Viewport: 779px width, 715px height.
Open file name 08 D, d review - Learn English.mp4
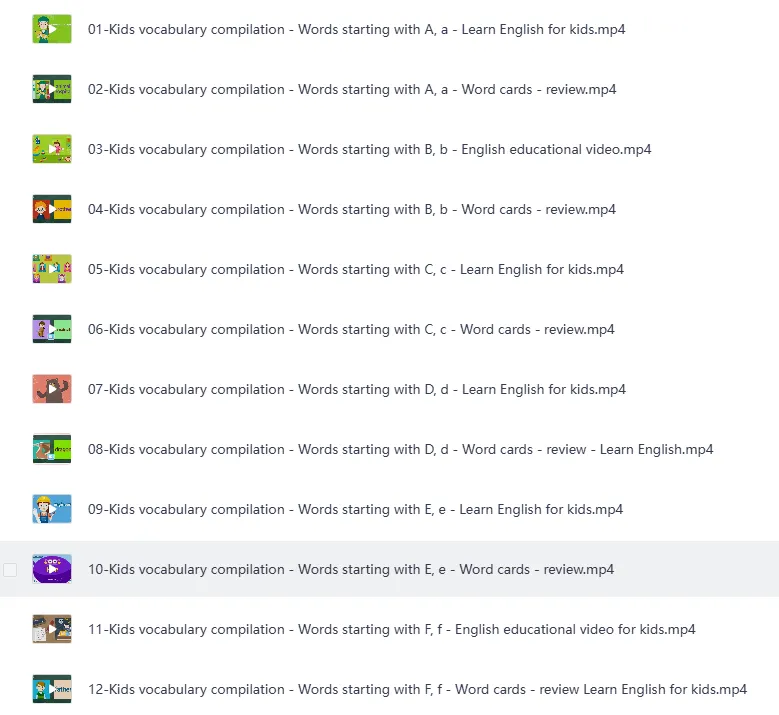click(x=400, y=450)
